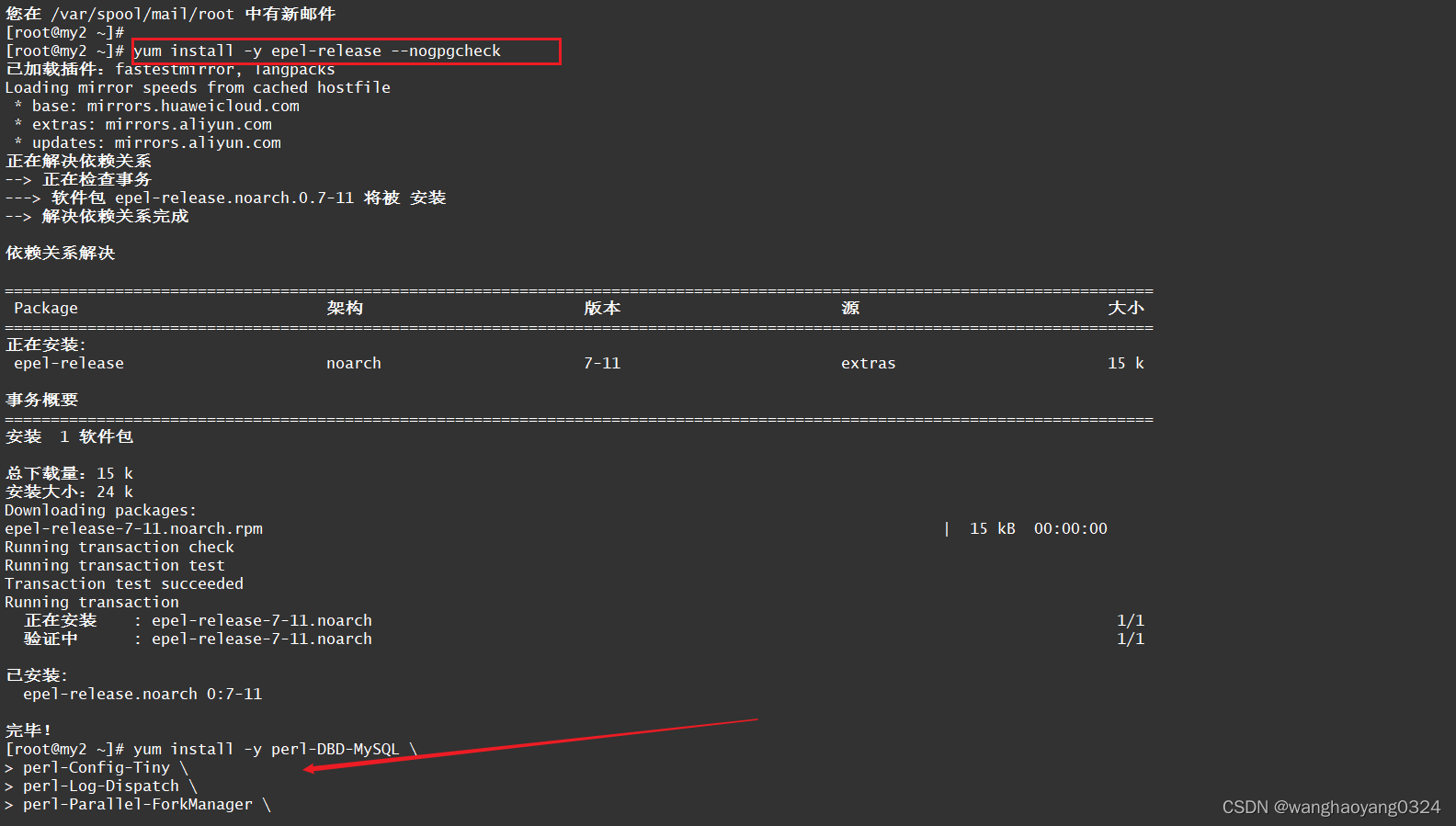Click the '安装 1 软件包' summary line
Image resolution: width=1456 pixels, height=826 pixels.
tap(70, 437)
